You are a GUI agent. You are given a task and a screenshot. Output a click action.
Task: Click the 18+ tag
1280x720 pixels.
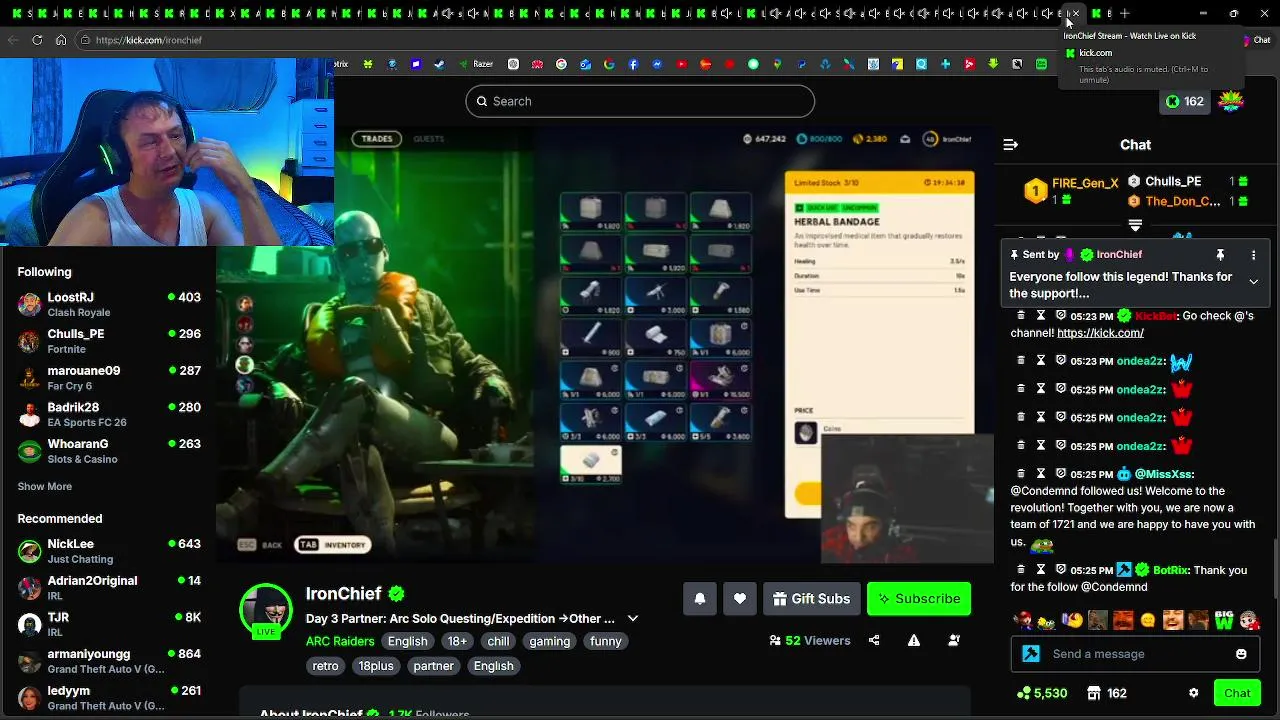(457, 641)
